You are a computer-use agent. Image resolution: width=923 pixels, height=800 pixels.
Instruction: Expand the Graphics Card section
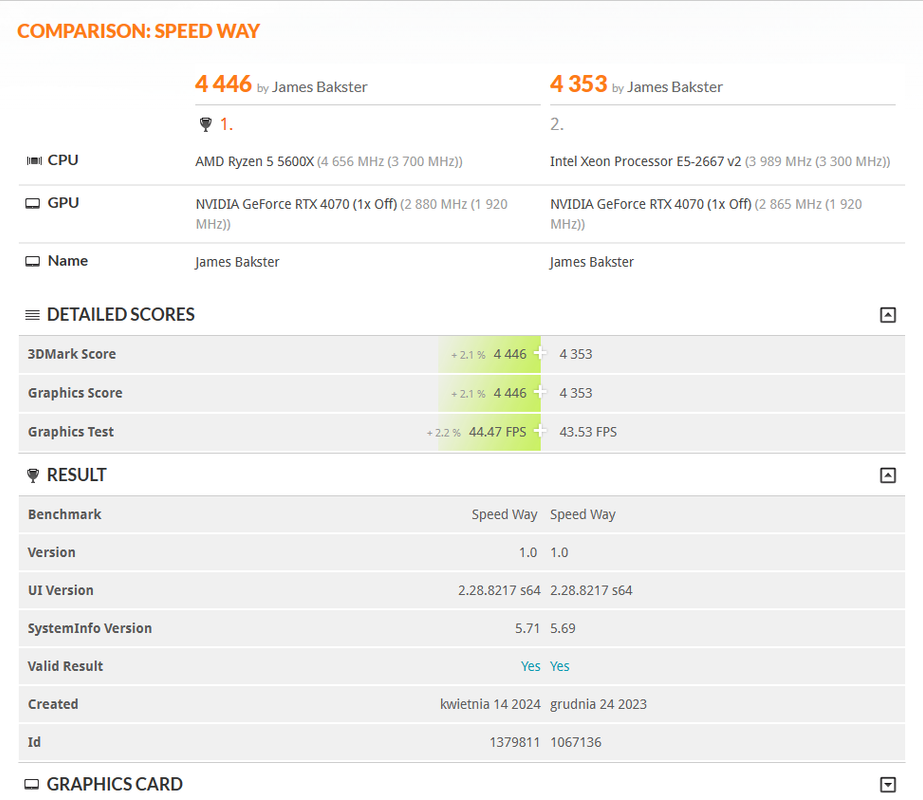pos(888,784)
